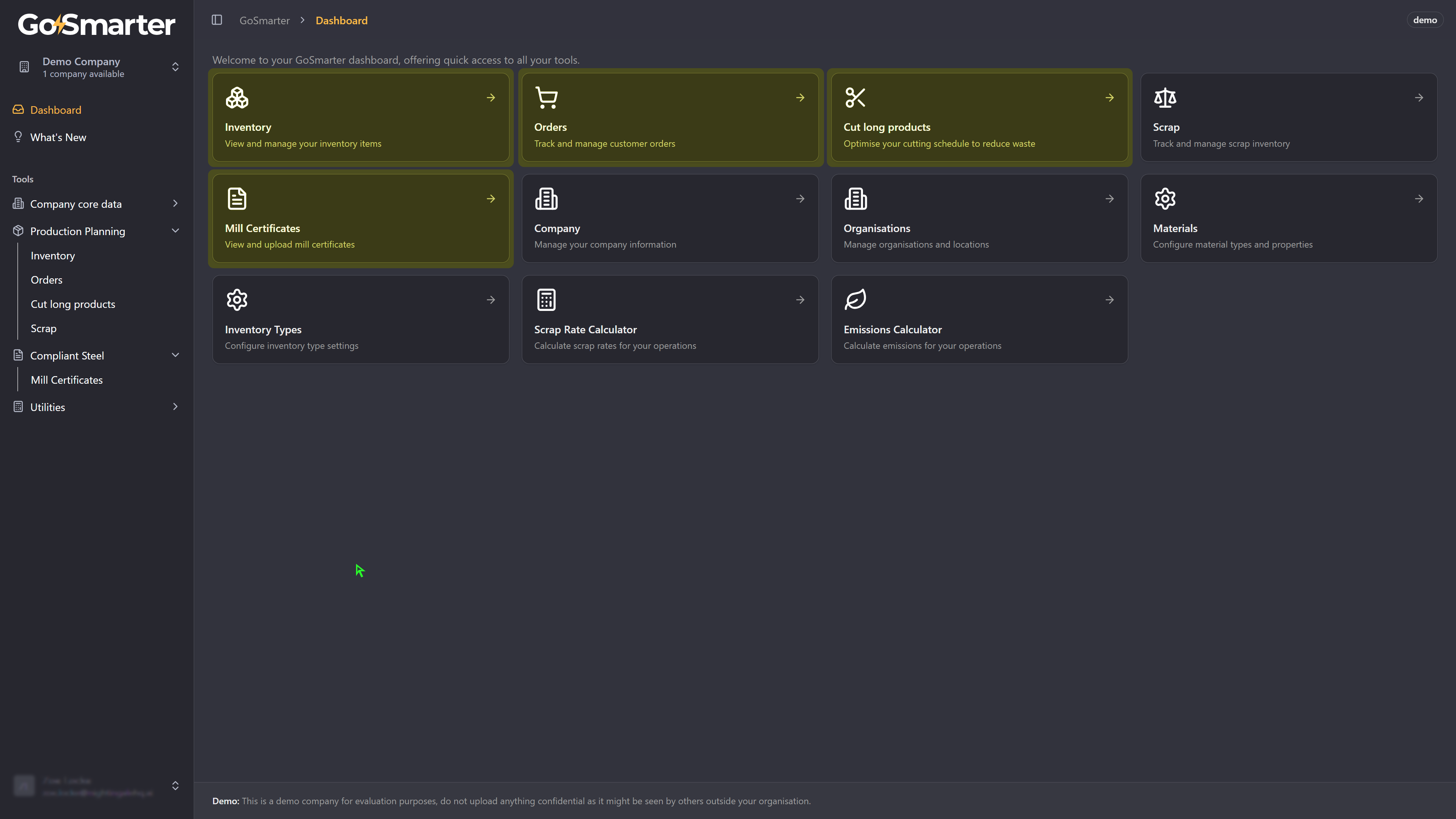Viewport: 1456px width, 819px height.
Task: Toggle the sidebar panel icon
Action: [x=217, y=20]
